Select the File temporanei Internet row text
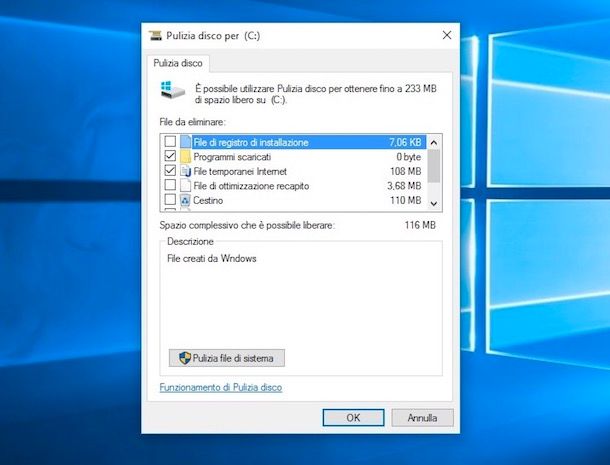Image resolution: width=610 pixels, height=465 pixels. pos(240,172)
